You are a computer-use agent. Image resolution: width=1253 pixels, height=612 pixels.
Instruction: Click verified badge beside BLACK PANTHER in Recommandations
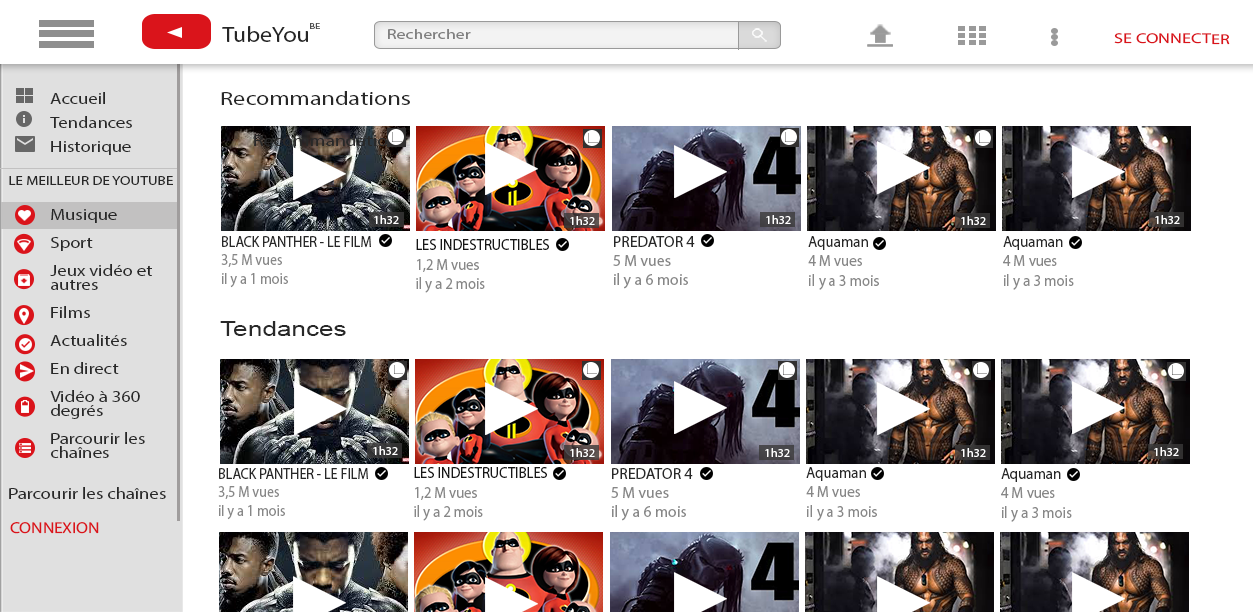(385, 241)
